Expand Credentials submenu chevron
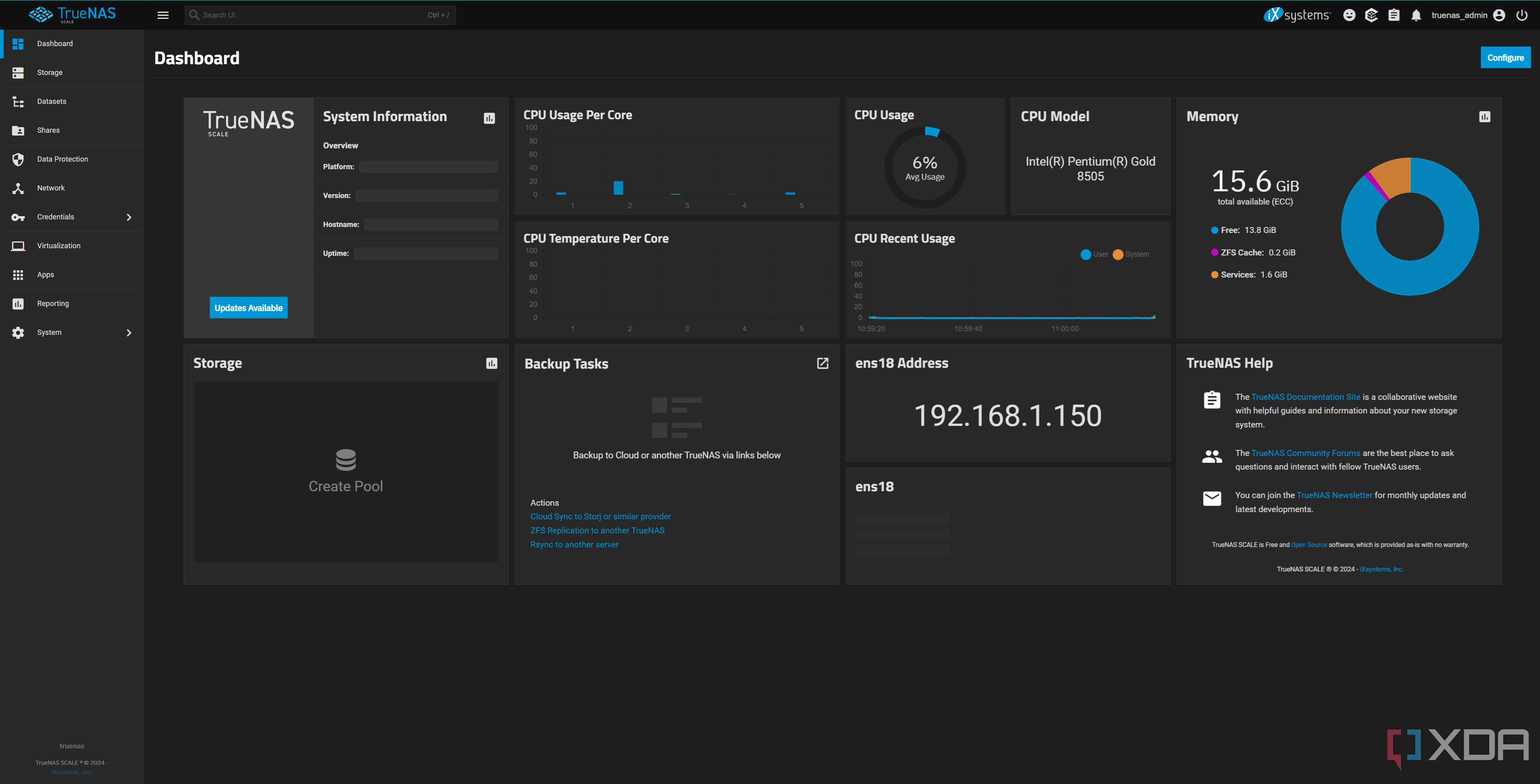This screenshot has height=784, width=1540. pos(128,217)
